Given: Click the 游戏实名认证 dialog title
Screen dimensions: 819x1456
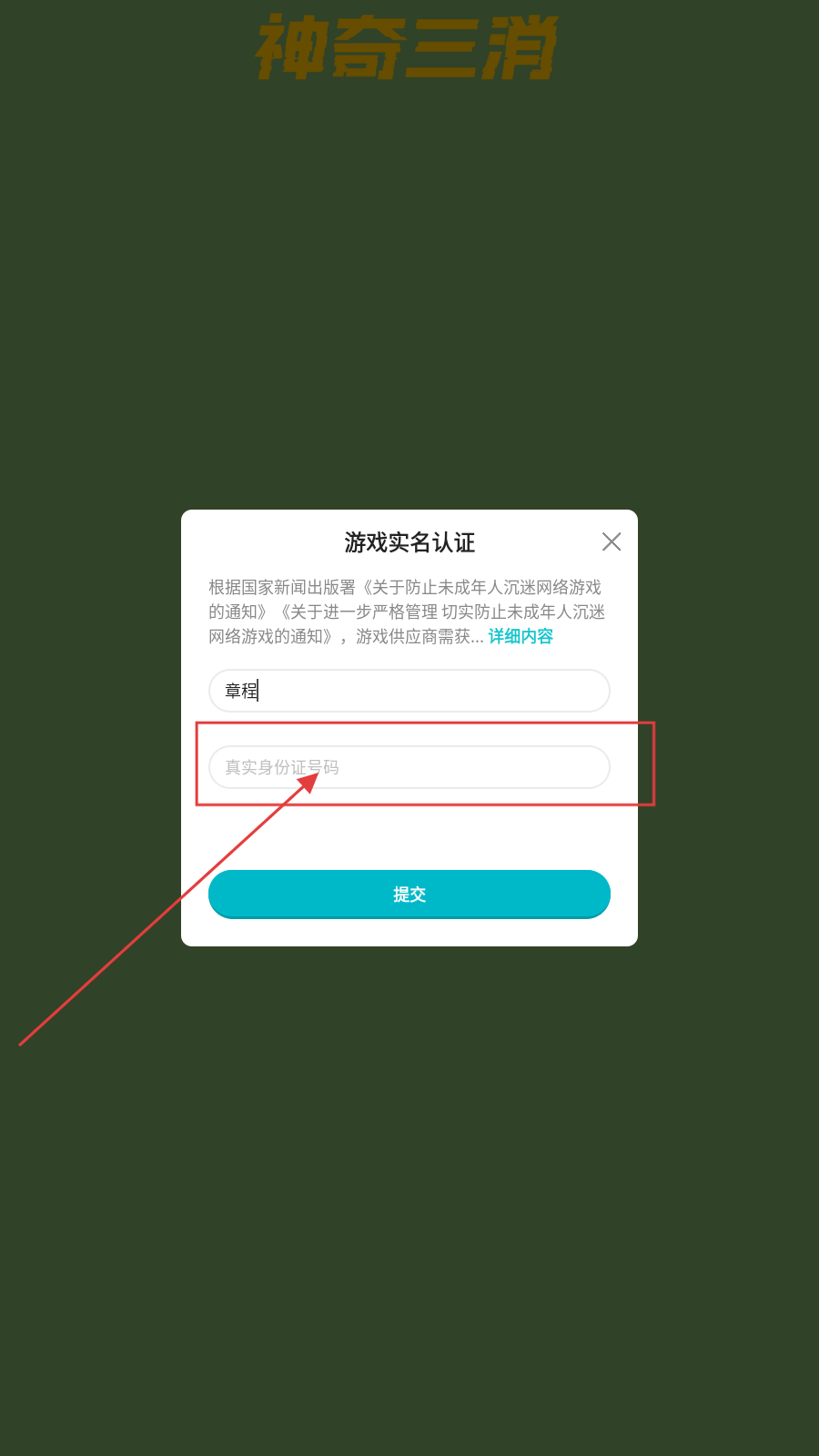Looking at the screenshot, I should (x=409, y=542).
